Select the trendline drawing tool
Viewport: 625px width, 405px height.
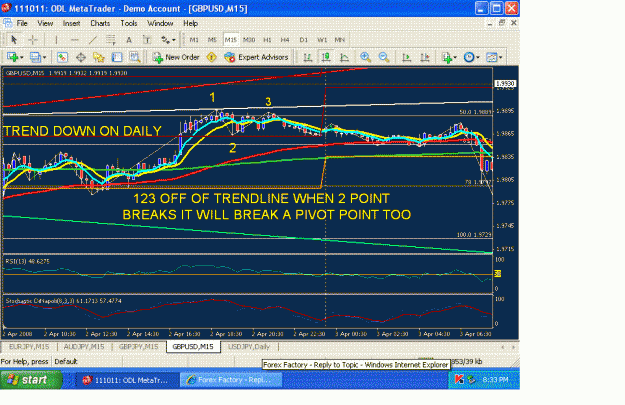point(92,40)
